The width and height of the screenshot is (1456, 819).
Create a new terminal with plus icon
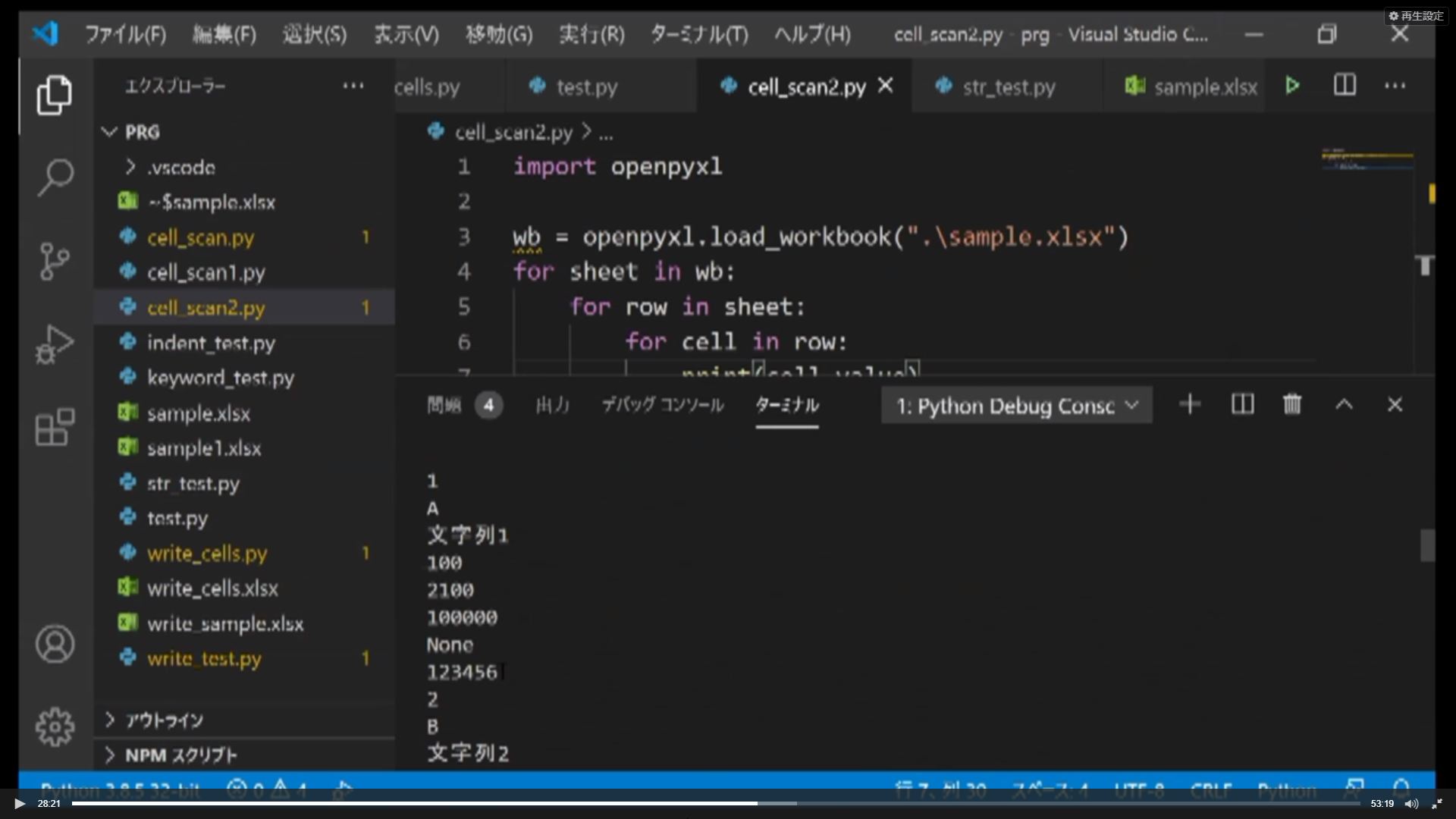1190,404
